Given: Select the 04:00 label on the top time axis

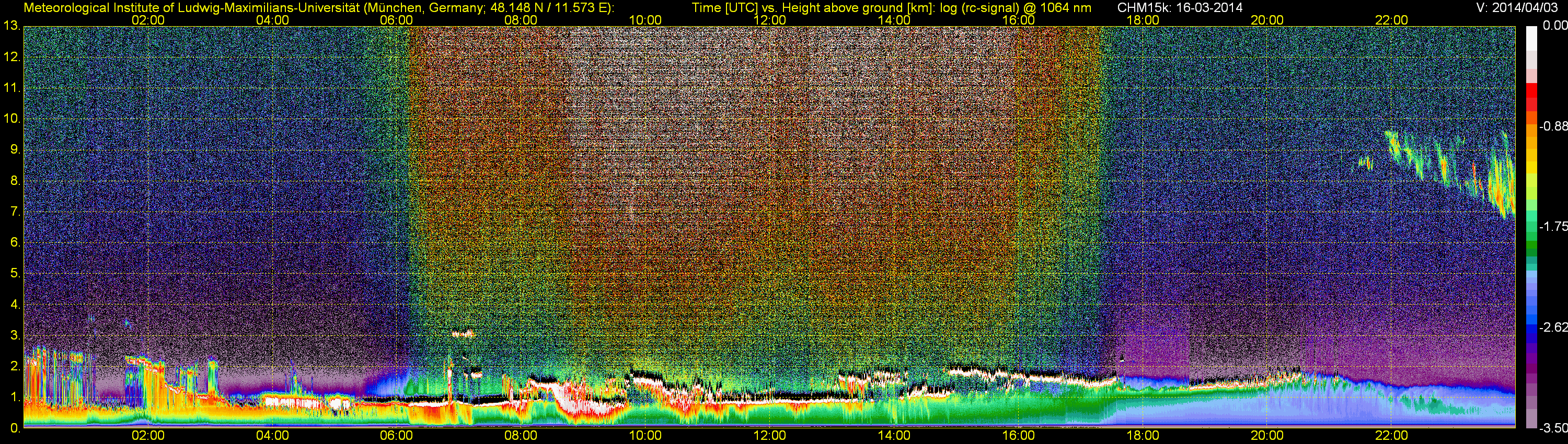Looking at the screenshot, I should pyautogui.click(x=272, y=20).
